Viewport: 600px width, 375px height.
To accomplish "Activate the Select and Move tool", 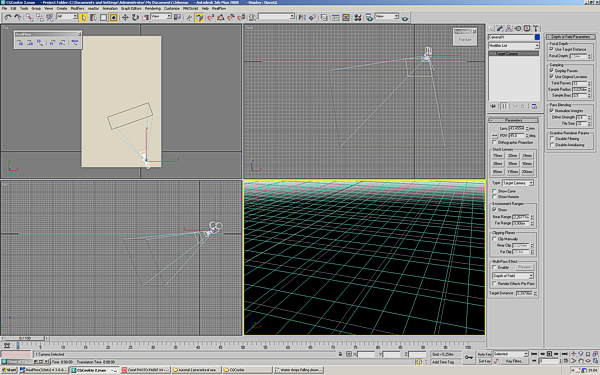I will [x=125, y=17].
